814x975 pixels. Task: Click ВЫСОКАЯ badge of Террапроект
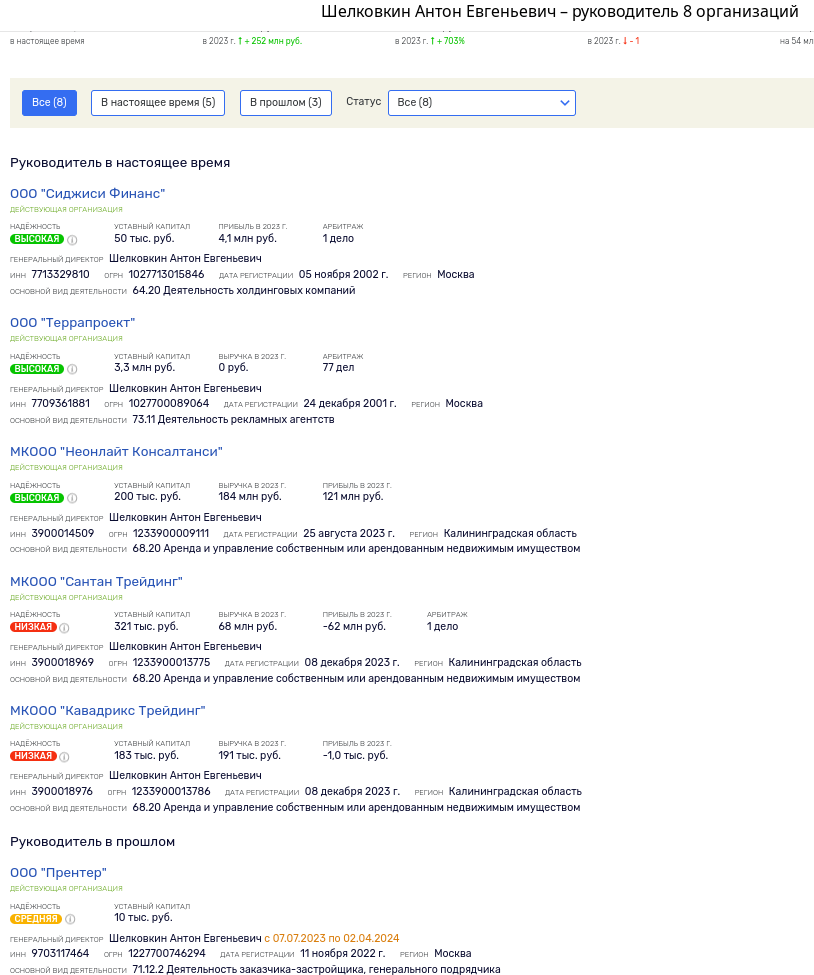click(37, 369)
